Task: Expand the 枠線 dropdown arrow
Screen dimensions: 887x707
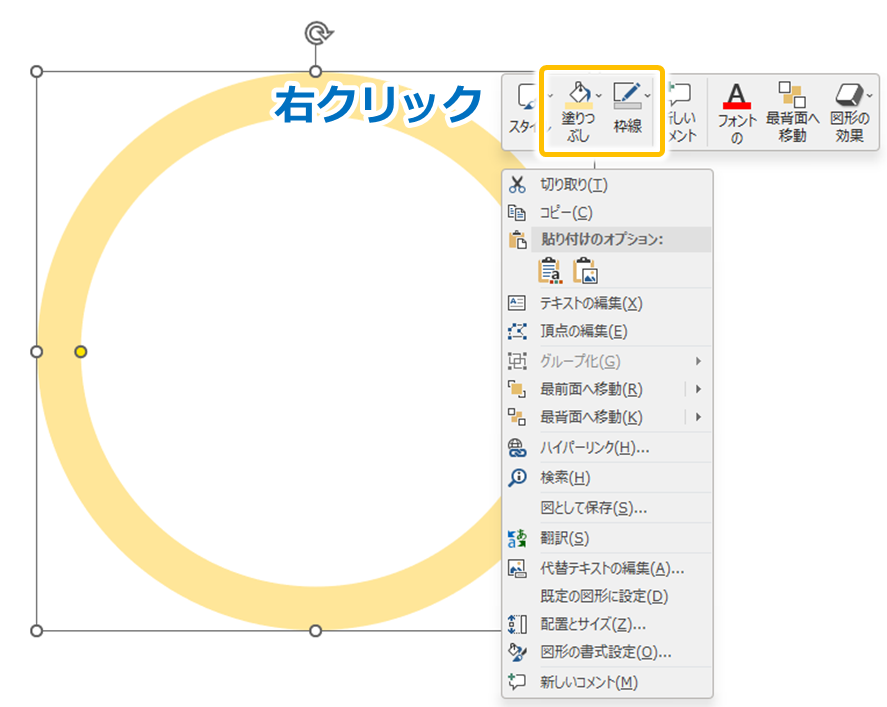Action: [648, 95]
